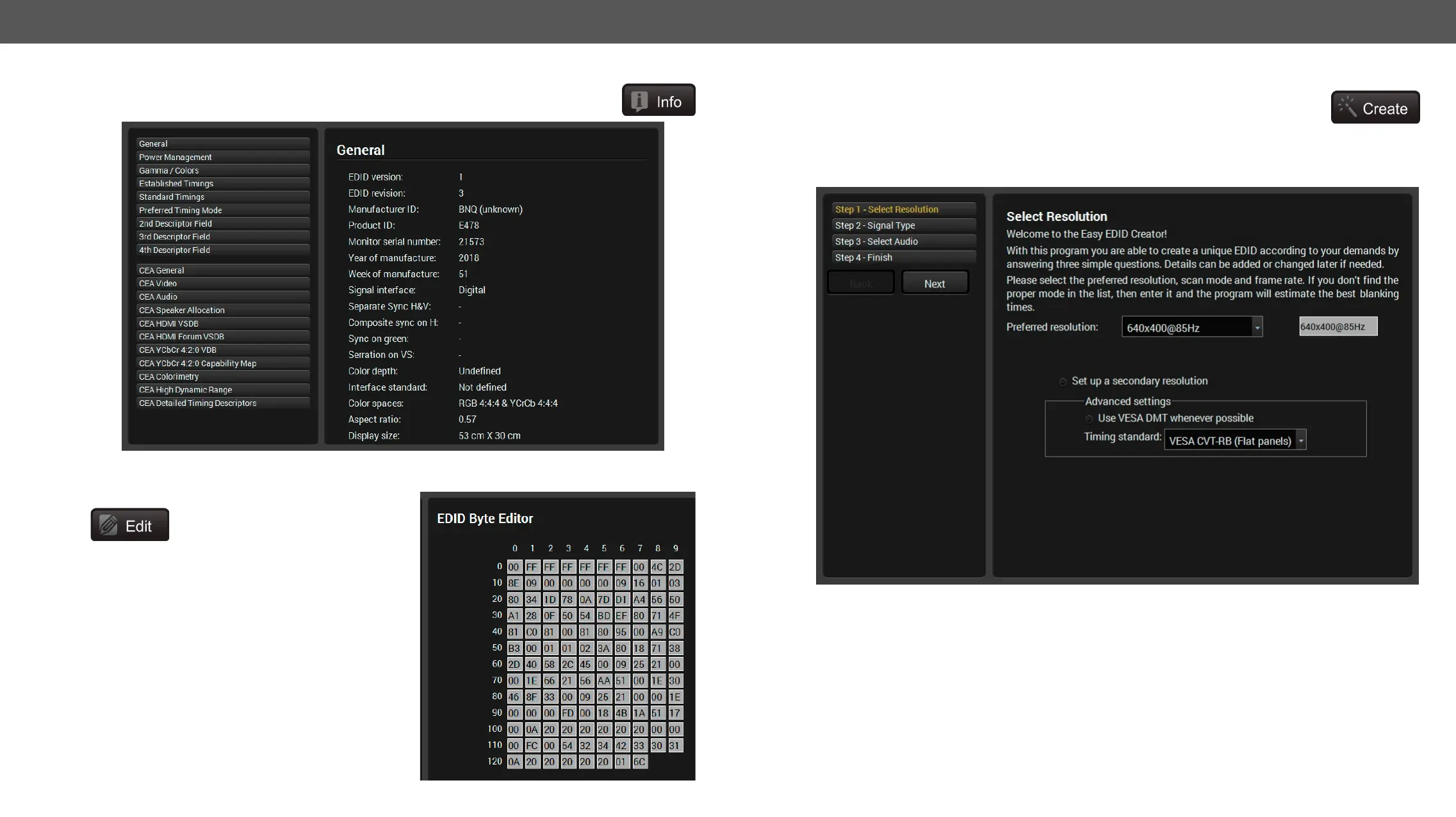This screenshot has width=1456, height=817.
Task: Click Monitor serial number value 21573
Action: (471, 241)
